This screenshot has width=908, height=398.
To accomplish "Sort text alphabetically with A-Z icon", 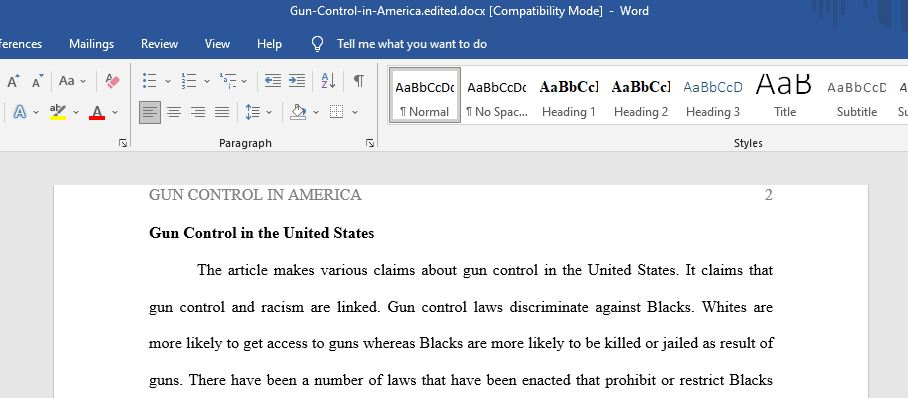I will pyautogui.click(x=328, y=81).
